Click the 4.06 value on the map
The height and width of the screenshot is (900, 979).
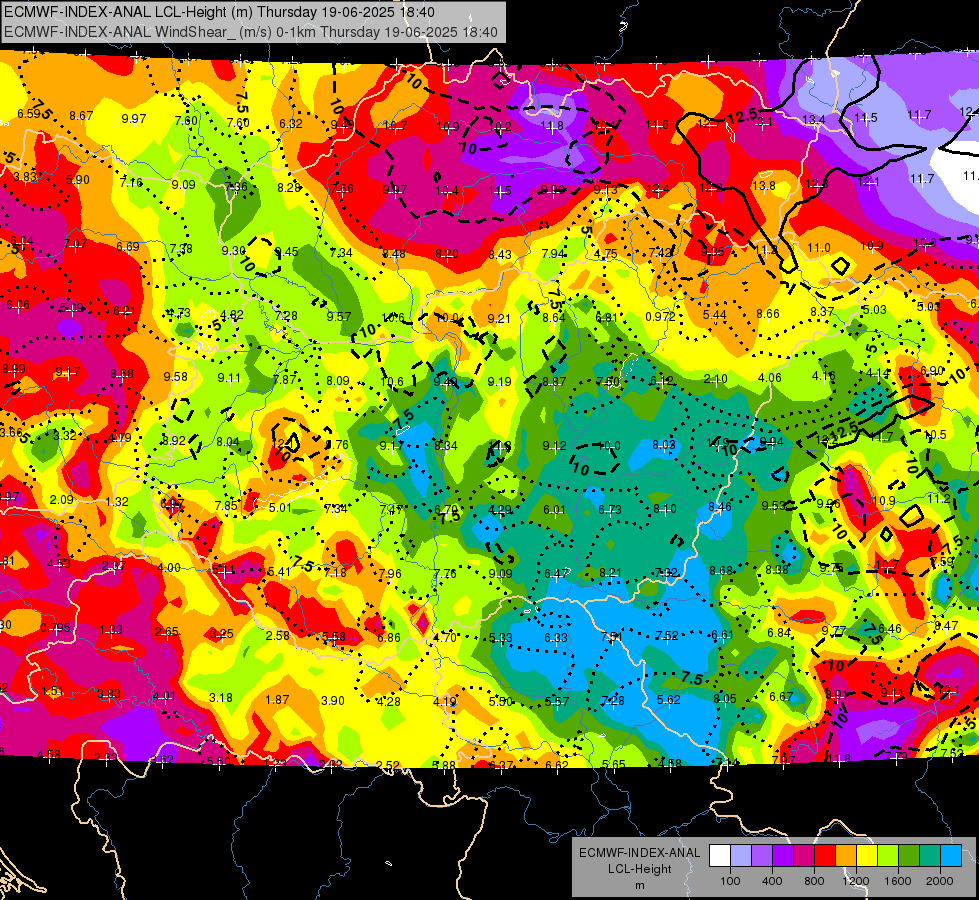coord(770,377)
